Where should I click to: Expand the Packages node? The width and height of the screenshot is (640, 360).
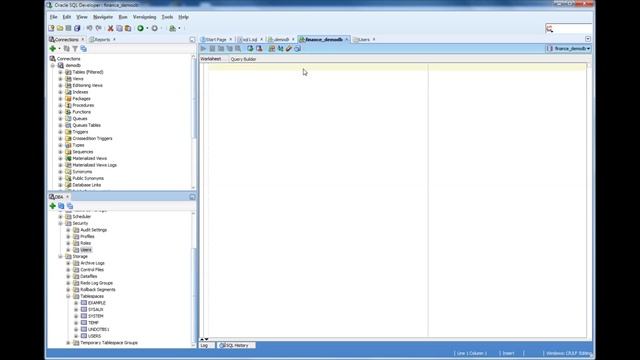[x=60, y=99]
